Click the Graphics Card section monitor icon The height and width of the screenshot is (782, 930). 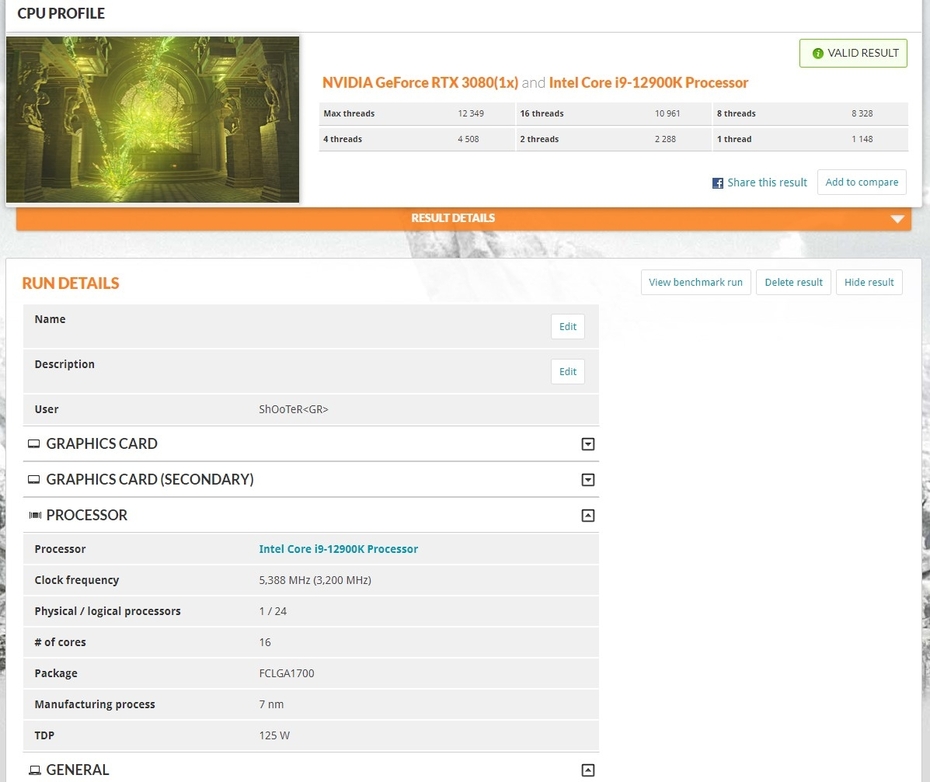[x=34, y=444]
